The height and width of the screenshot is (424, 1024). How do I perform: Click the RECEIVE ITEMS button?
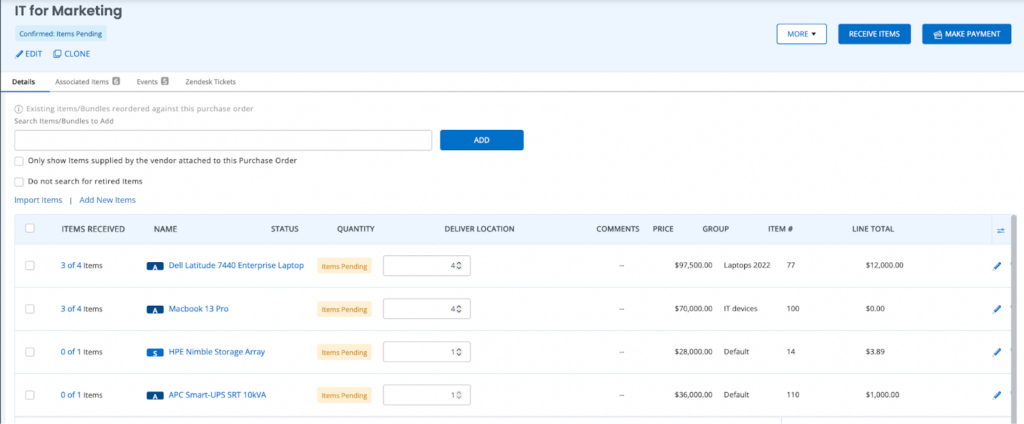pyautogui.click(x=874, y=34)
